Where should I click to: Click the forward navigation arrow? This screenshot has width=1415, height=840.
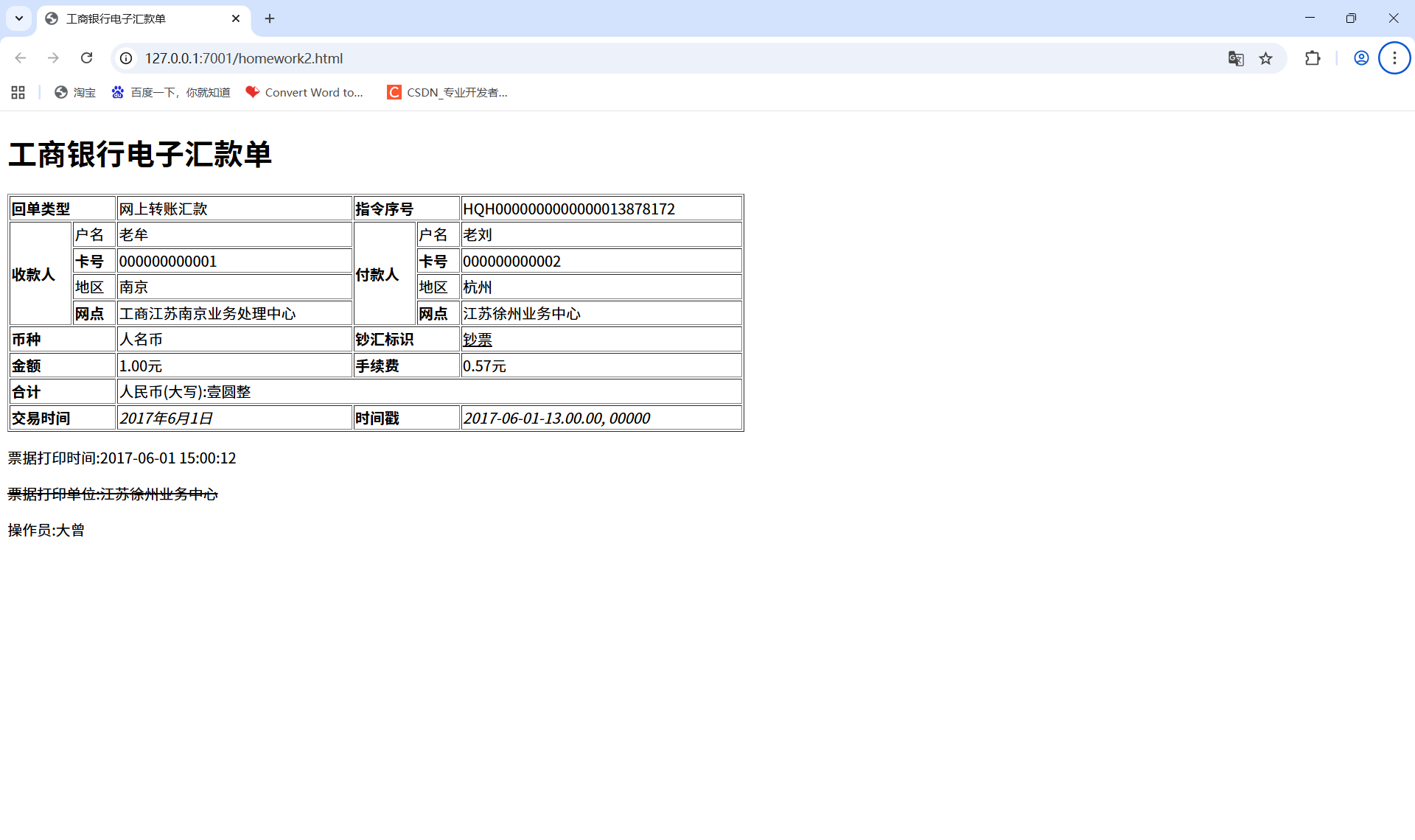(x=53, y=58)
